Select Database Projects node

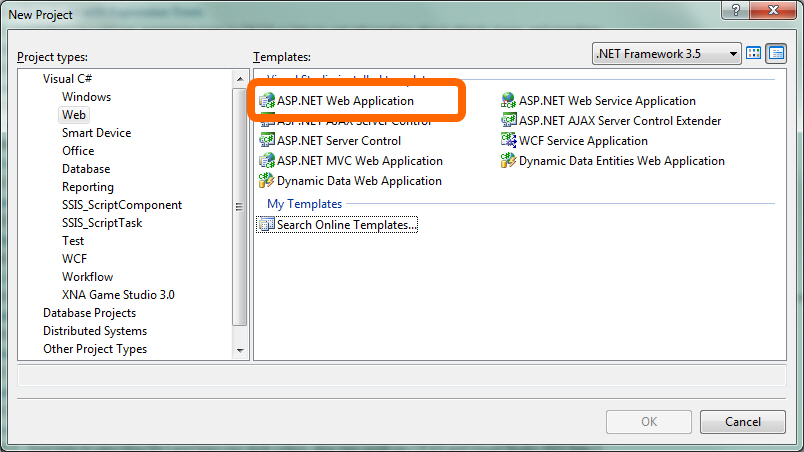coord(89,313)
